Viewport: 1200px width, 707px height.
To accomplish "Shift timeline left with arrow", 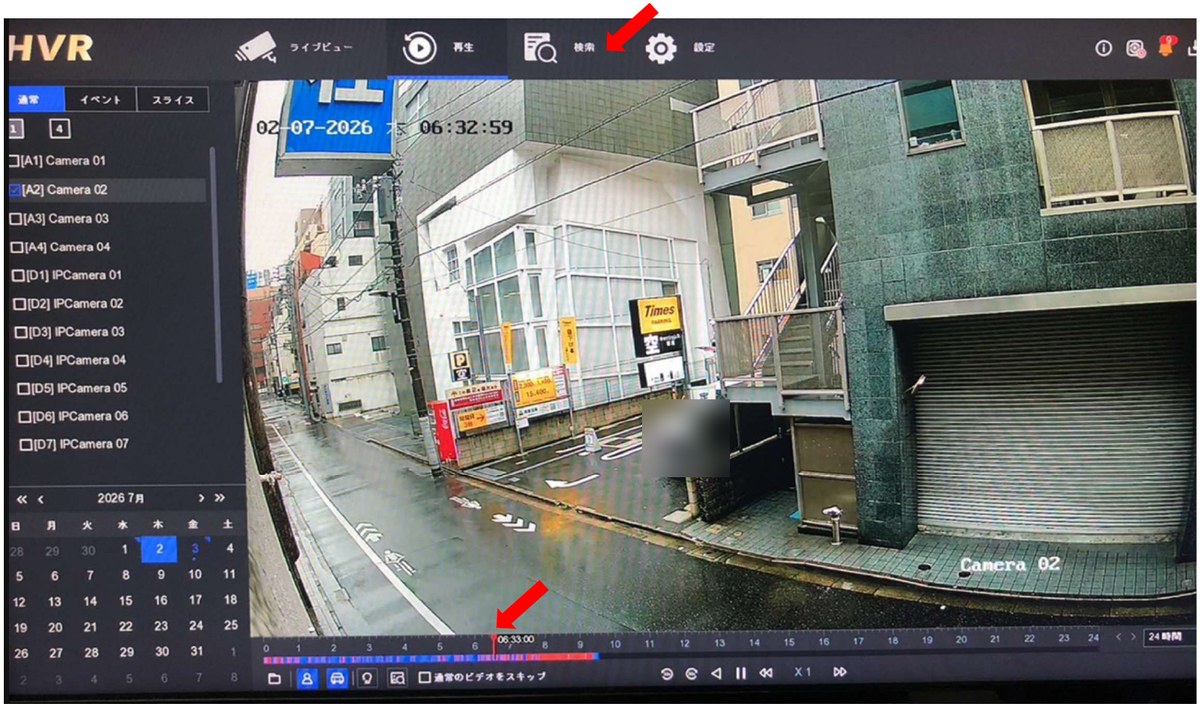I will pos(1119,637).
